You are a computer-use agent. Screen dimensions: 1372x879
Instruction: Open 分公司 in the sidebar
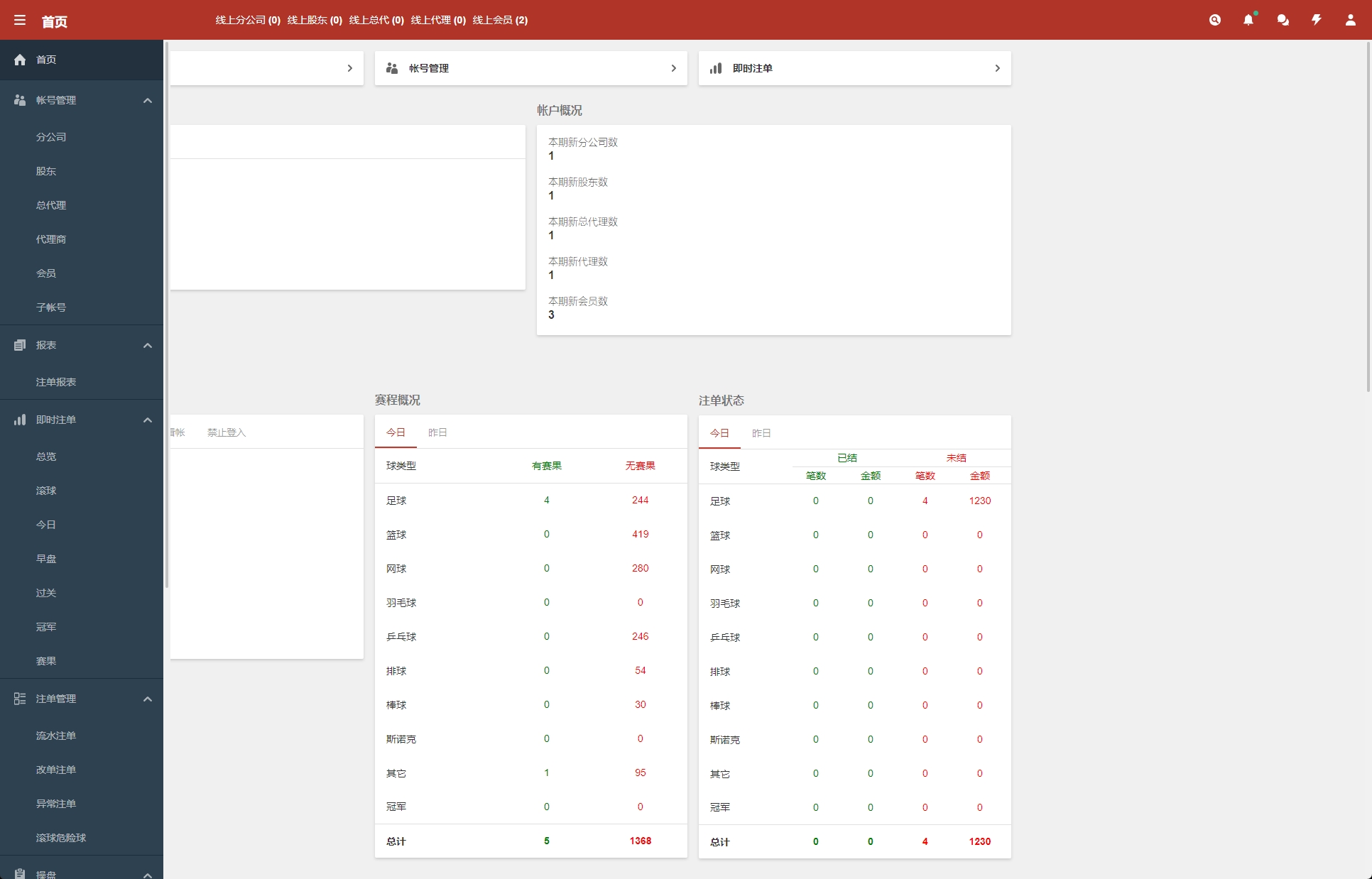51,137
